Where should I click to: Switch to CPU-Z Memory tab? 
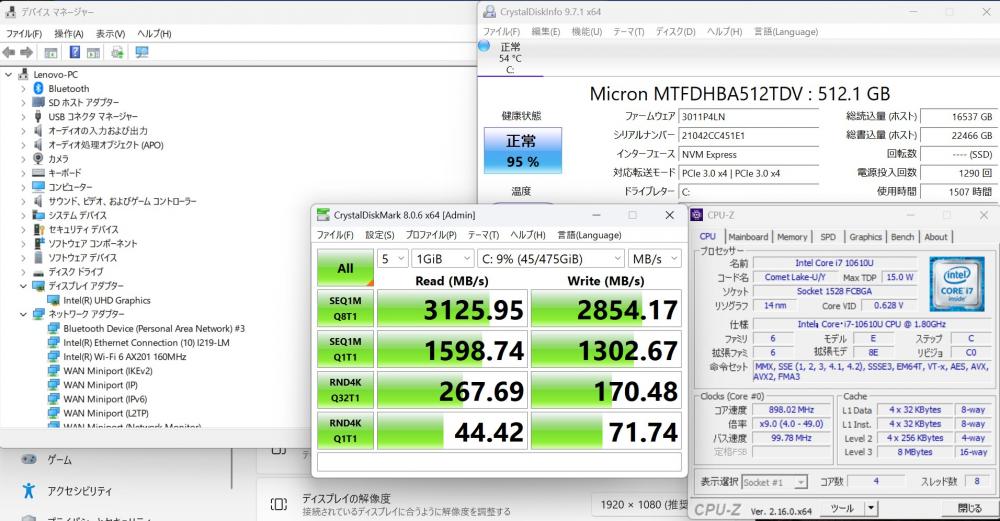(792, 237)
